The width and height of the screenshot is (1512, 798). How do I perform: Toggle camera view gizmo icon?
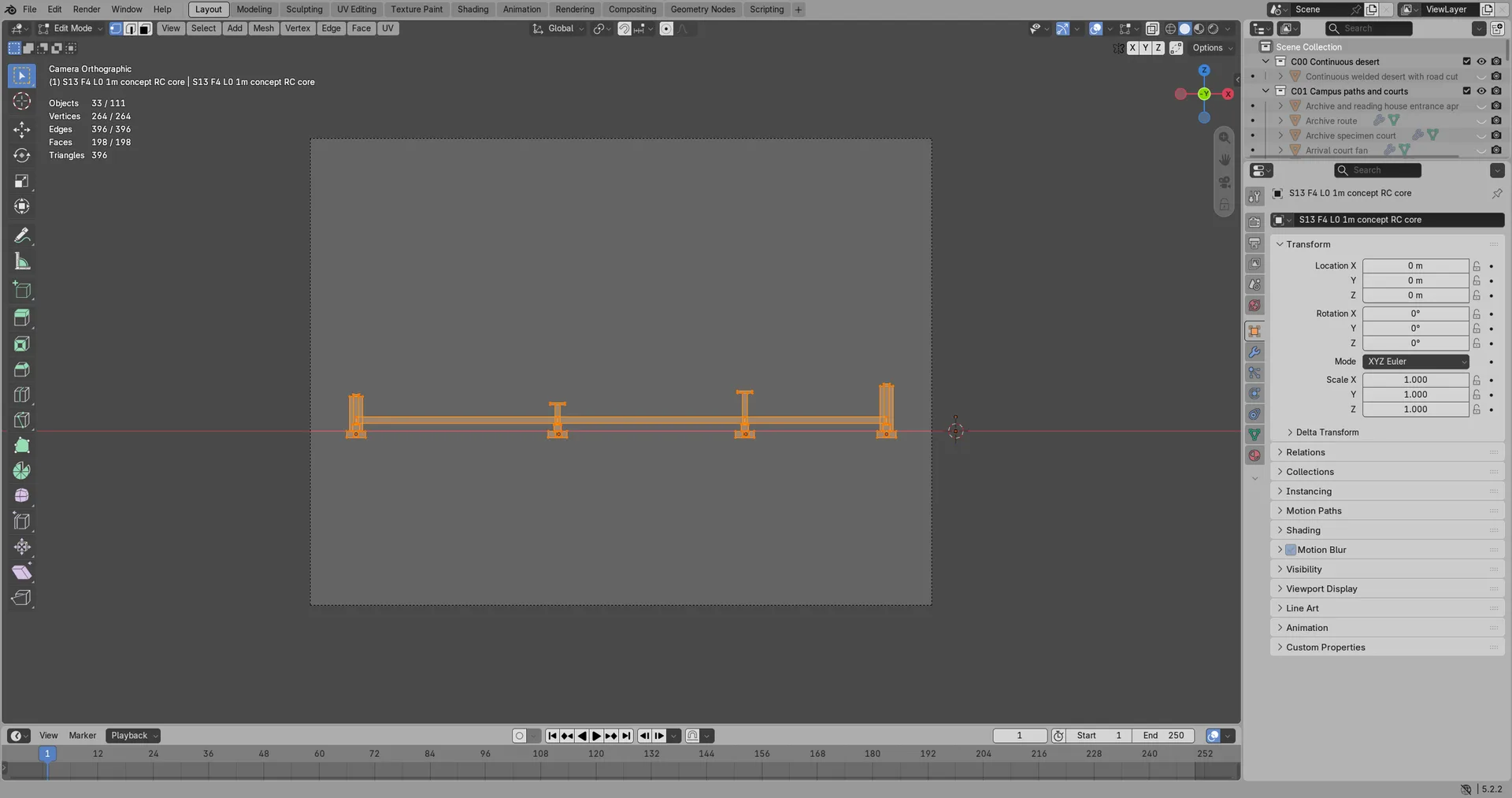1225,182
